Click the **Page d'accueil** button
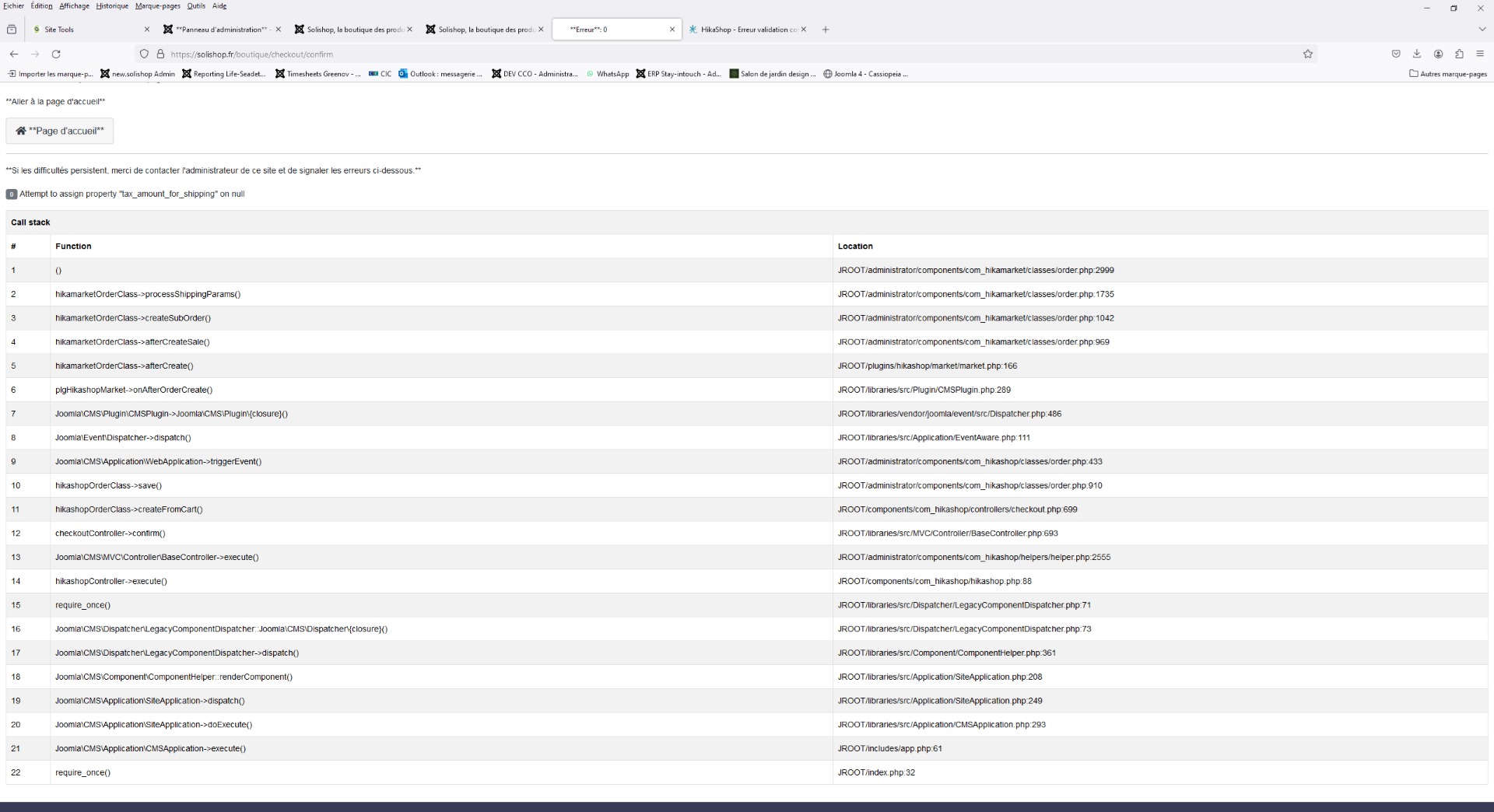 coord(60,131)
